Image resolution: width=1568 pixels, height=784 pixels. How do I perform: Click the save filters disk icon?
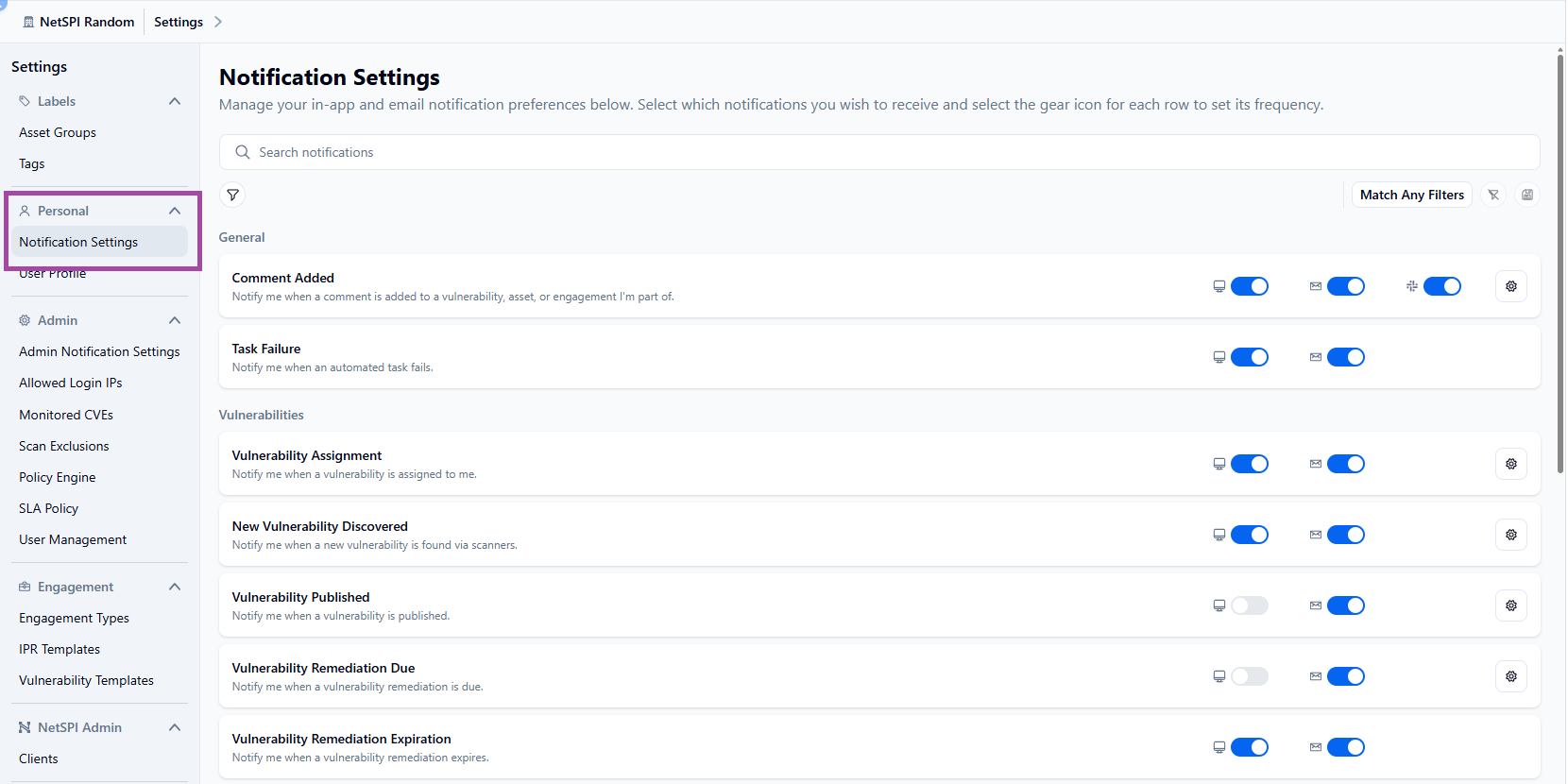point(1527,195)
